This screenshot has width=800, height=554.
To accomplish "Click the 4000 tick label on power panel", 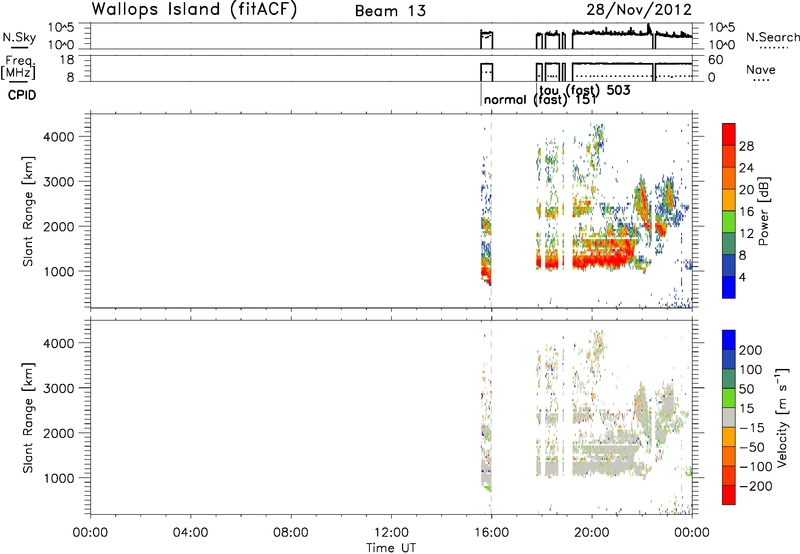I will coord(58,137).
